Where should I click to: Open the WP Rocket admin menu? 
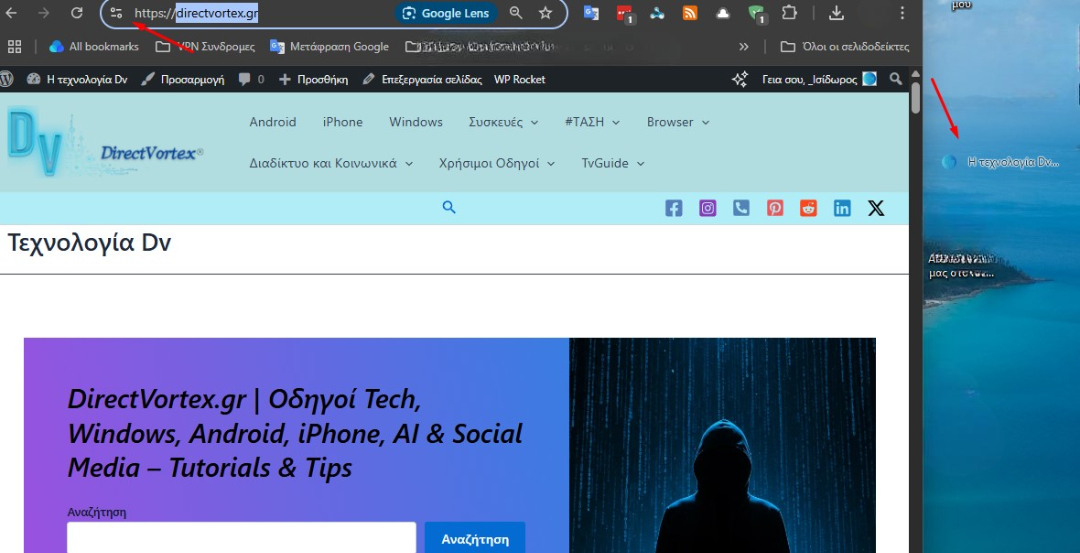519,79
